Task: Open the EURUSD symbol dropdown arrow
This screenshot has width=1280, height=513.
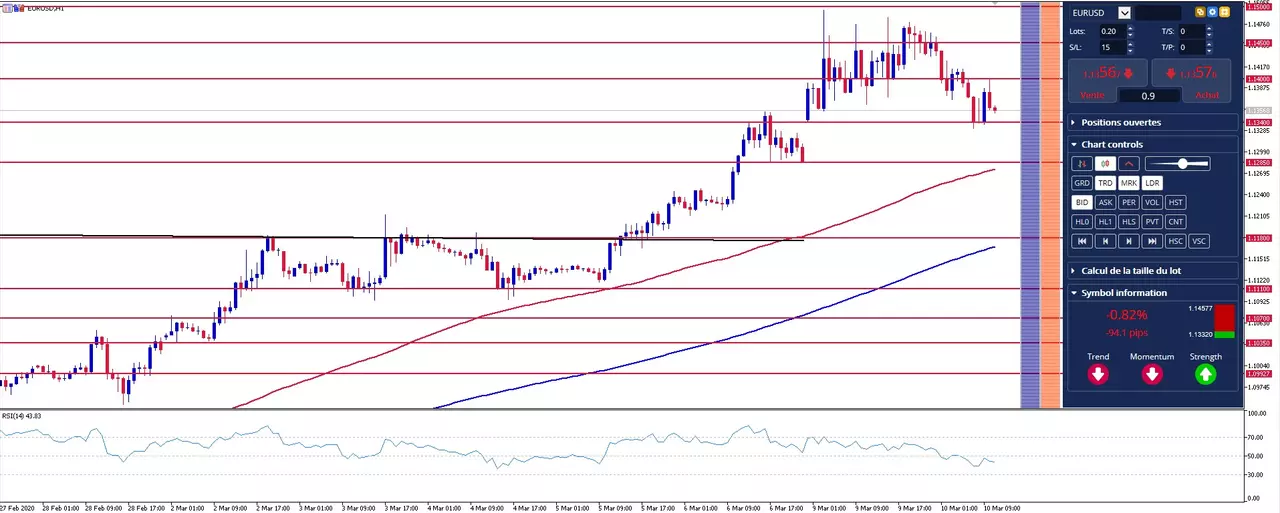Action: tap(1124, 12)
